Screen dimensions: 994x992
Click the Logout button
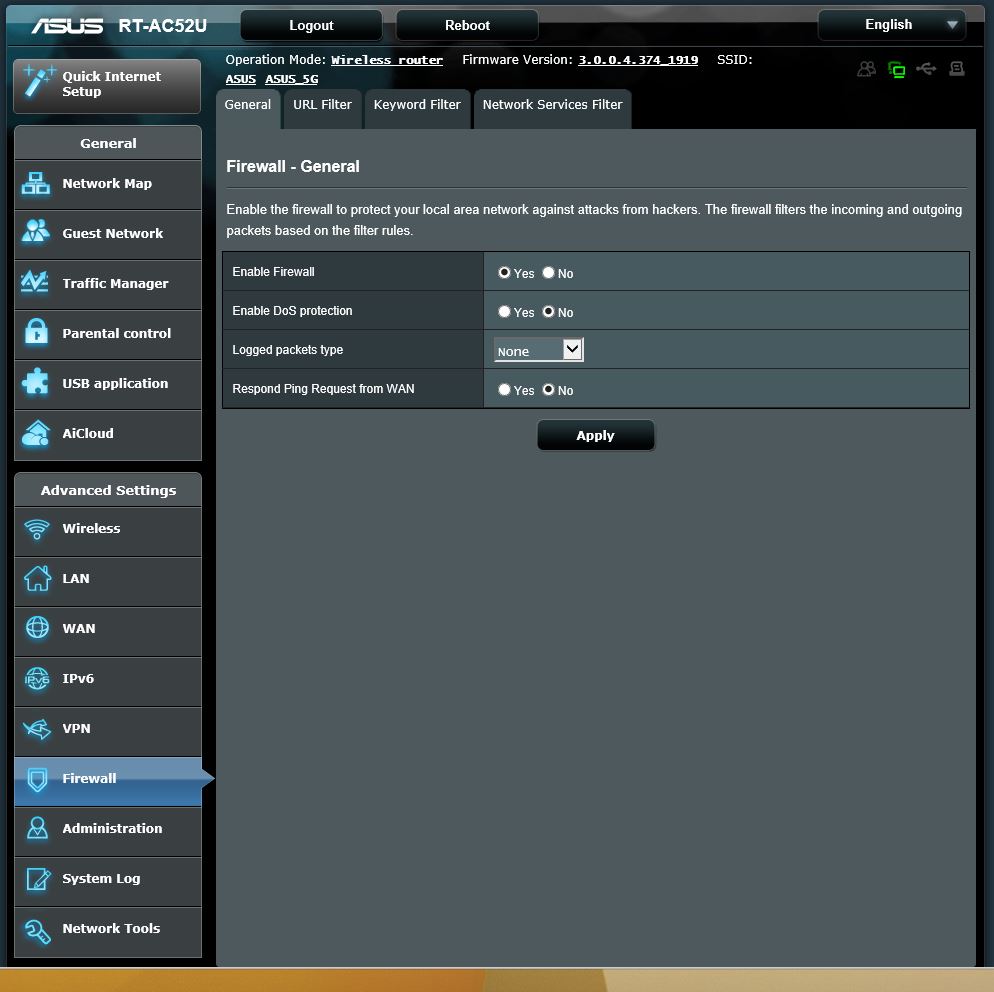[311, 25]
